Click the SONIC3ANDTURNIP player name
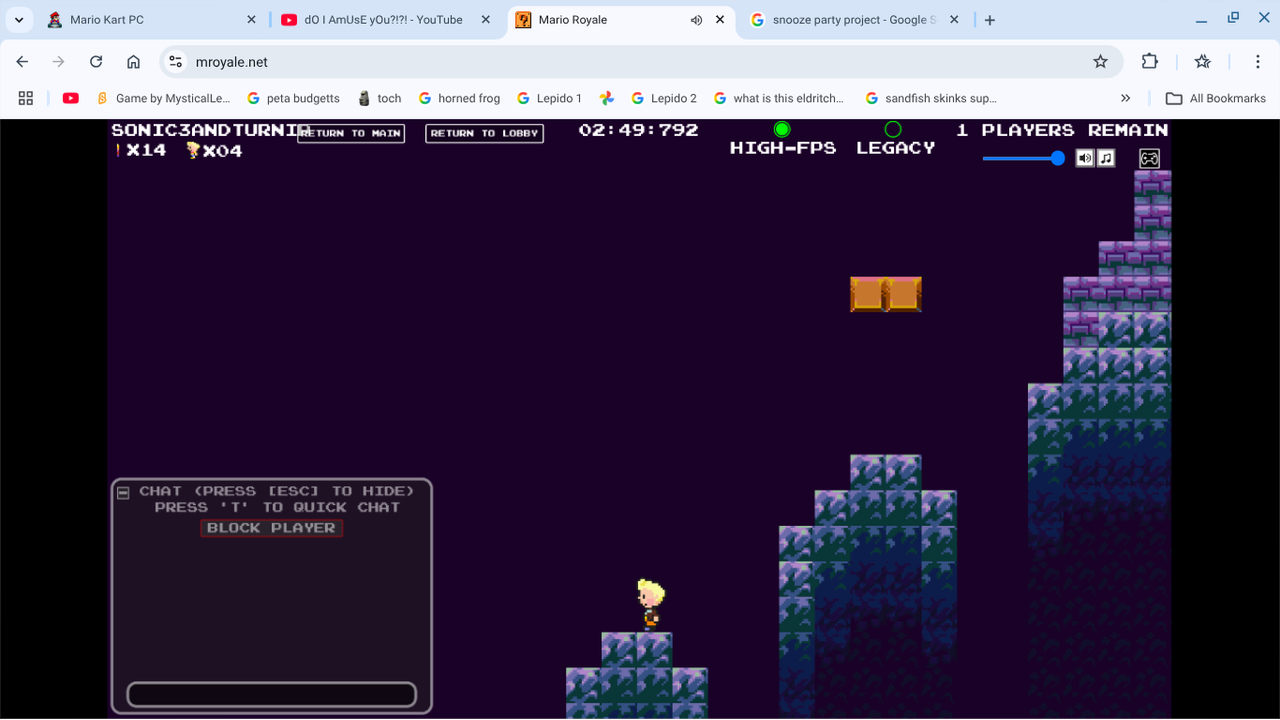 click(211, 130)
